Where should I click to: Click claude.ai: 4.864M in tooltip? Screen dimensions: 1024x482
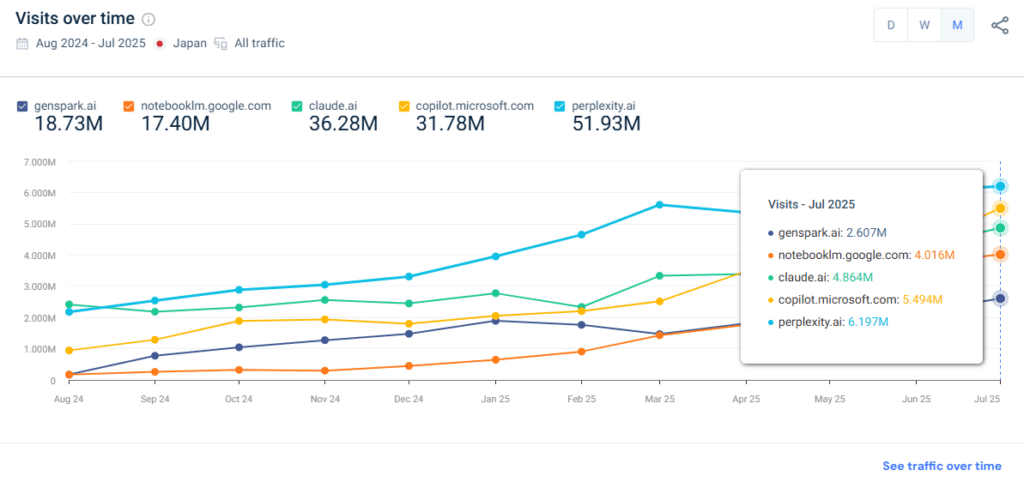(820, 277)
